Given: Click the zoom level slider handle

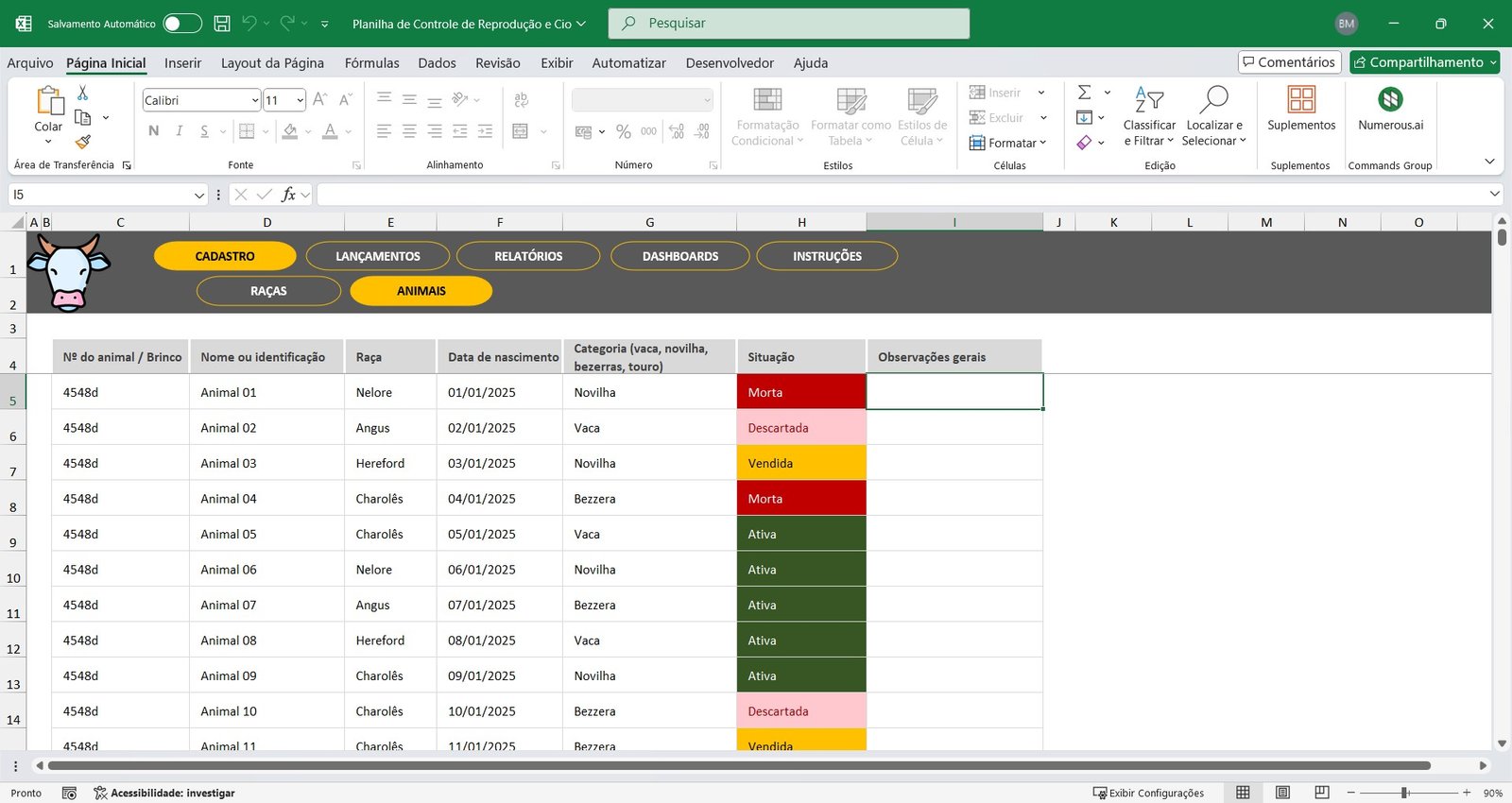Looking at the screenshot, I should (1405, 793).
